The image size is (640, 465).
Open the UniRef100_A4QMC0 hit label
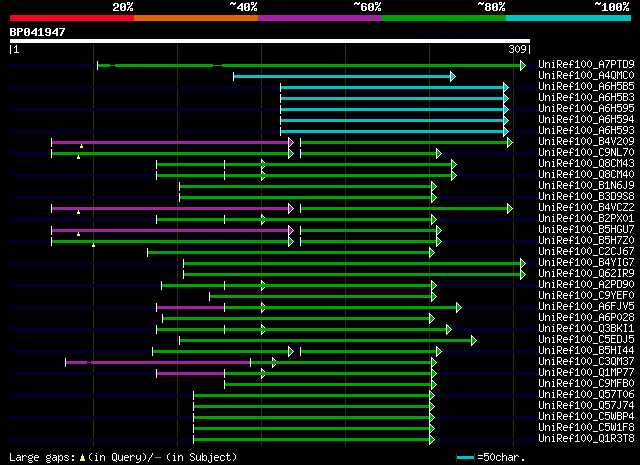click(586, 75)
